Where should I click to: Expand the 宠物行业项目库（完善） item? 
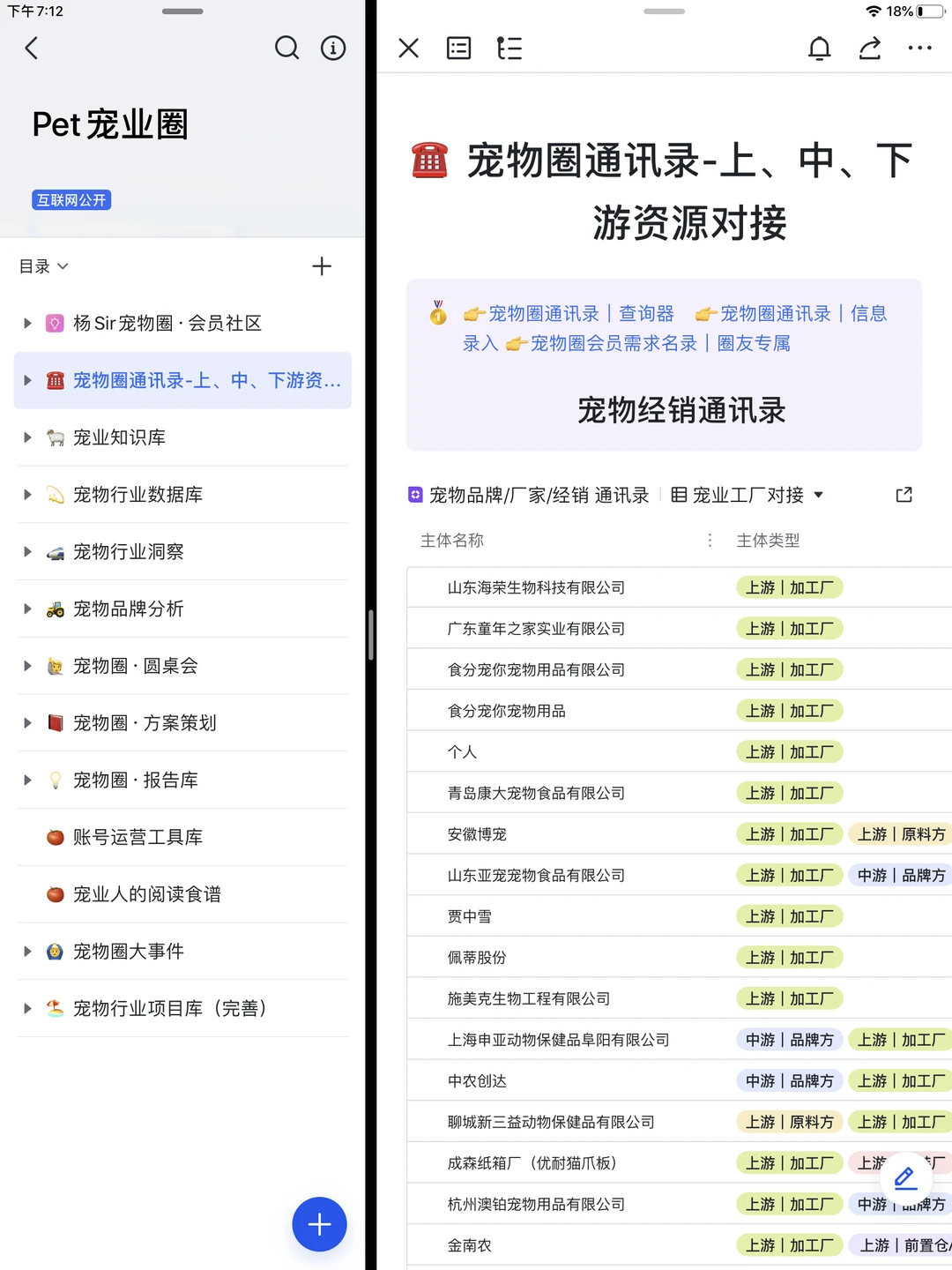(26, 1008)
